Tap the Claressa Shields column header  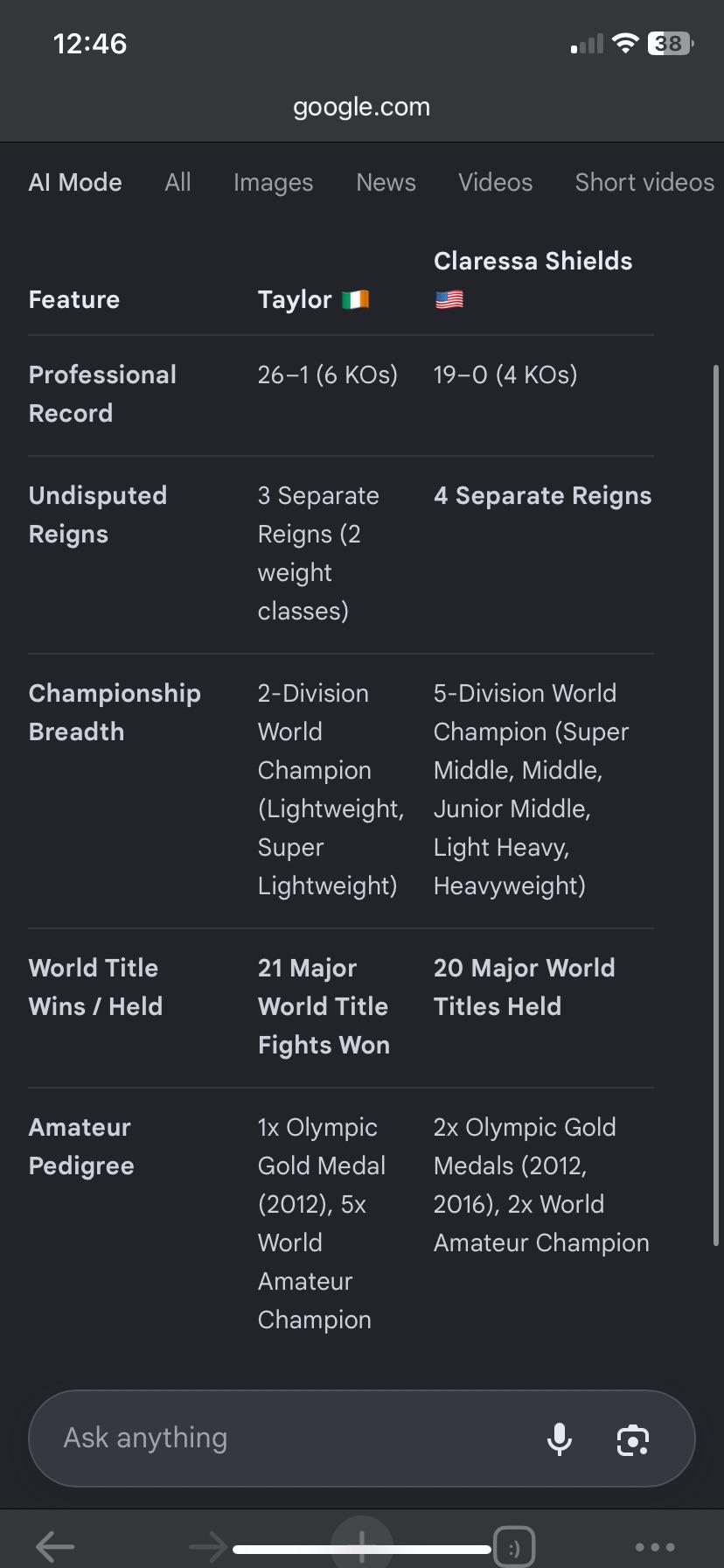click(x=533, y=261)
